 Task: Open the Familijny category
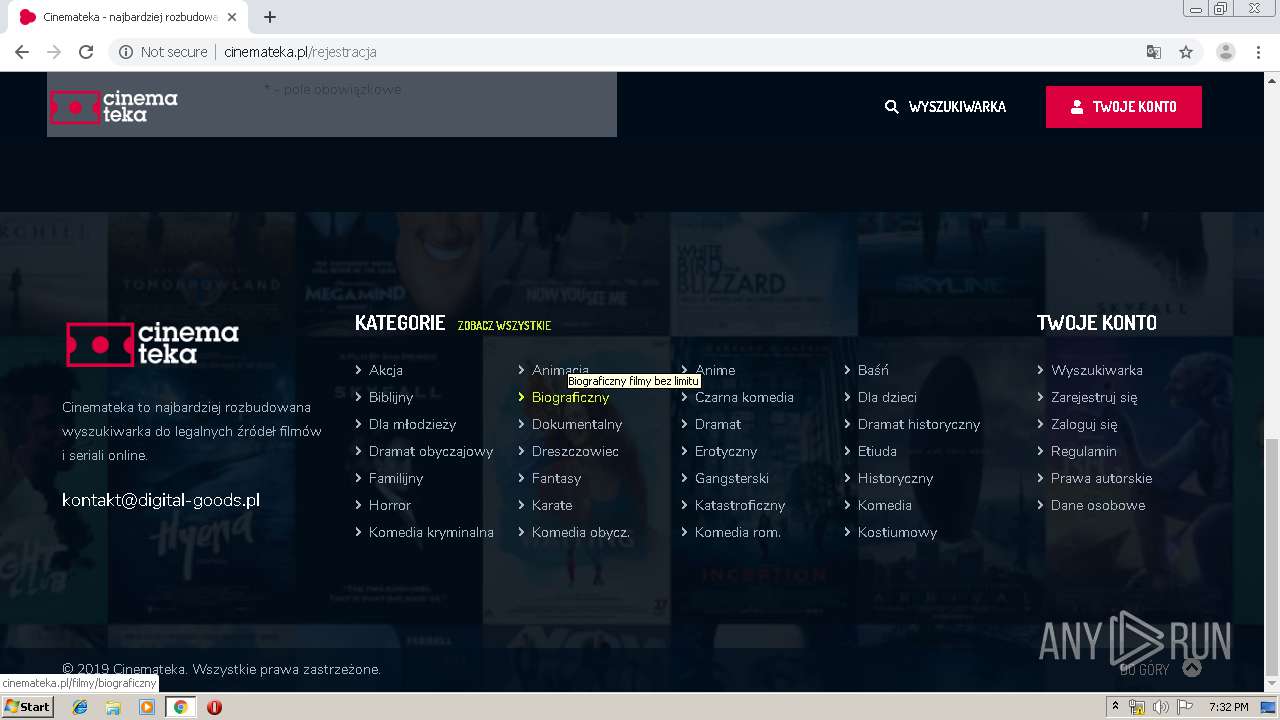coord(396,478)
